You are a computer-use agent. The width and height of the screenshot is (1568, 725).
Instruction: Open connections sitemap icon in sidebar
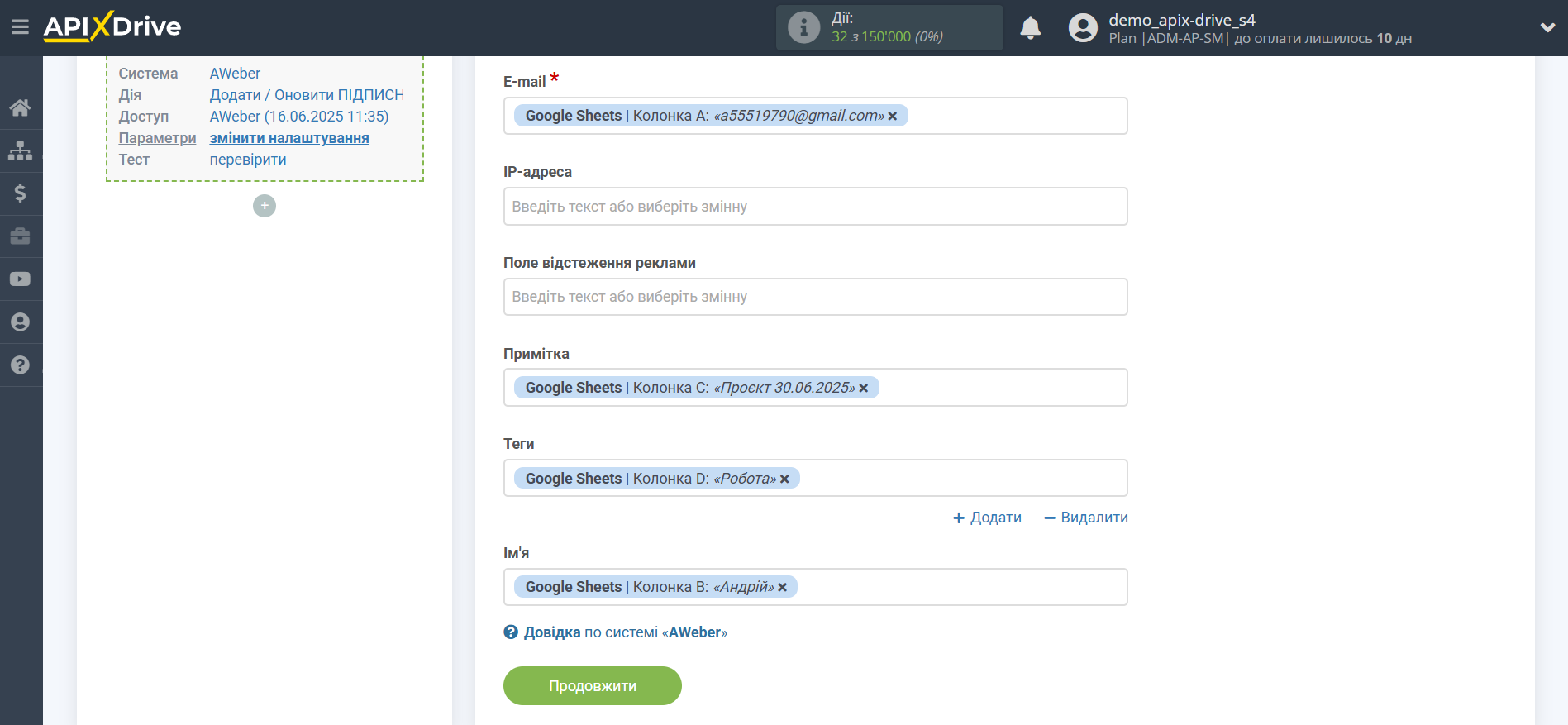pos(21,150)
